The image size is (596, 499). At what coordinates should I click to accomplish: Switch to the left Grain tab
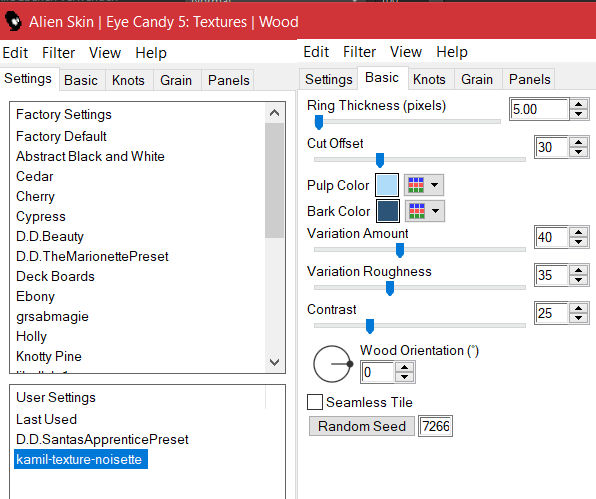pos(176,80)
